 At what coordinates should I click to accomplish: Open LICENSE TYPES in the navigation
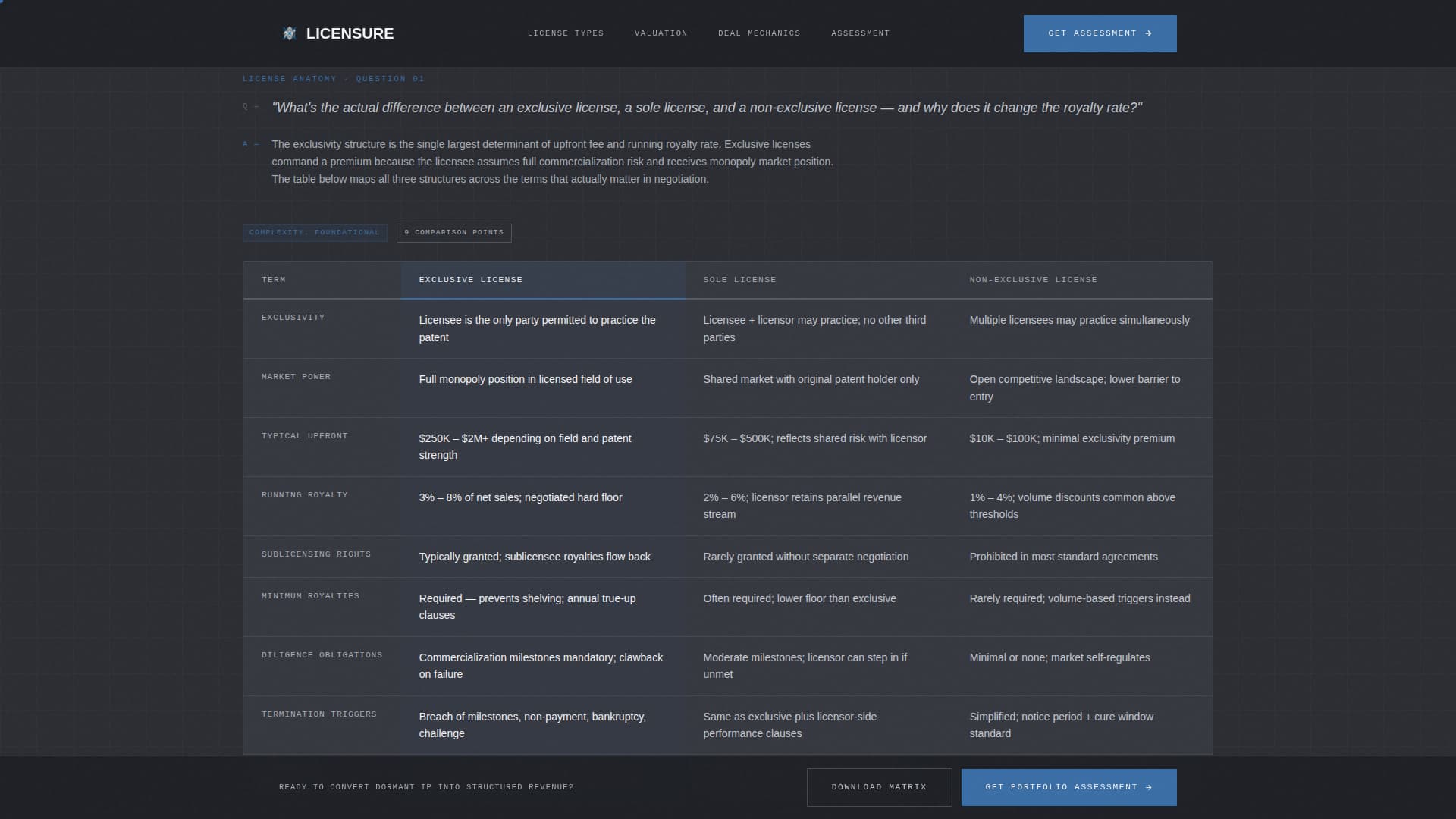click(566, 33)
